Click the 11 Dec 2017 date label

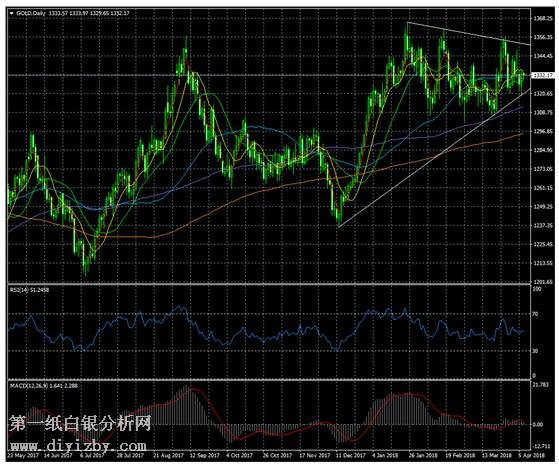click(x=351, y=455)
